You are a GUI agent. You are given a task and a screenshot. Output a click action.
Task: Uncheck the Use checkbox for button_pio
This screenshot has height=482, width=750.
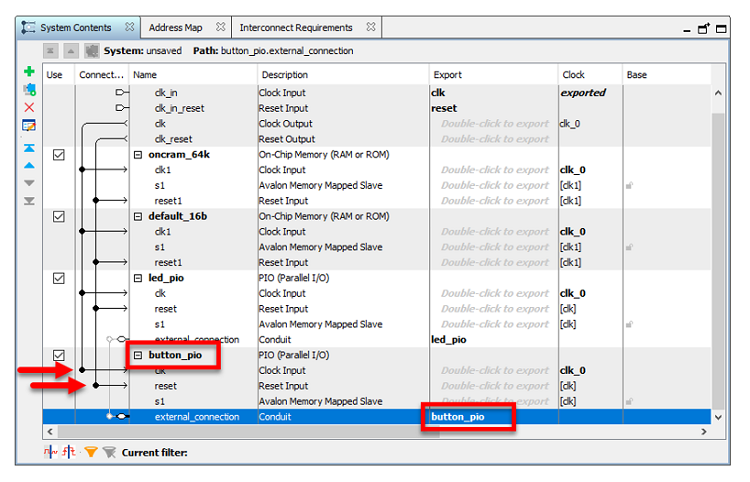[x=59, y=355]
